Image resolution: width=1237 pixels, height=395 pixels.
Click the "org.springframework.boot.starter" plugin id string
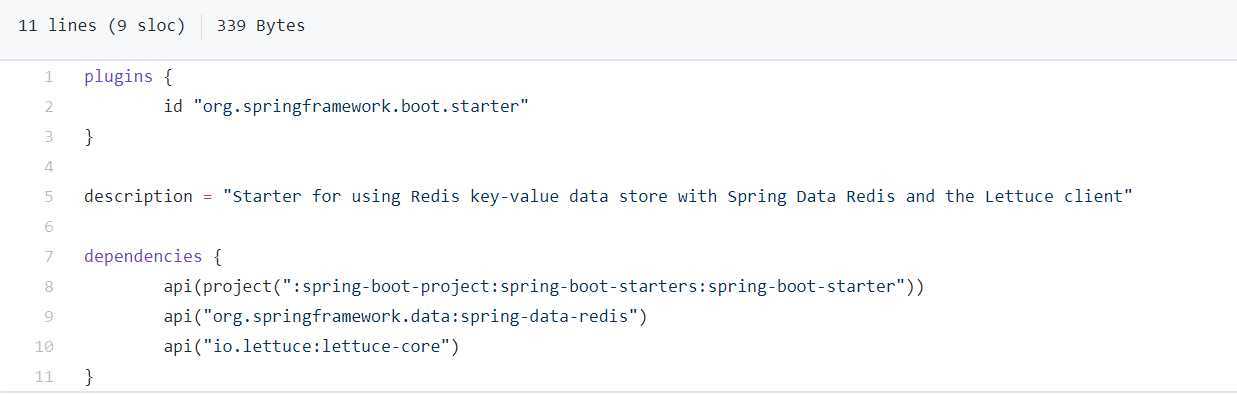361,107
